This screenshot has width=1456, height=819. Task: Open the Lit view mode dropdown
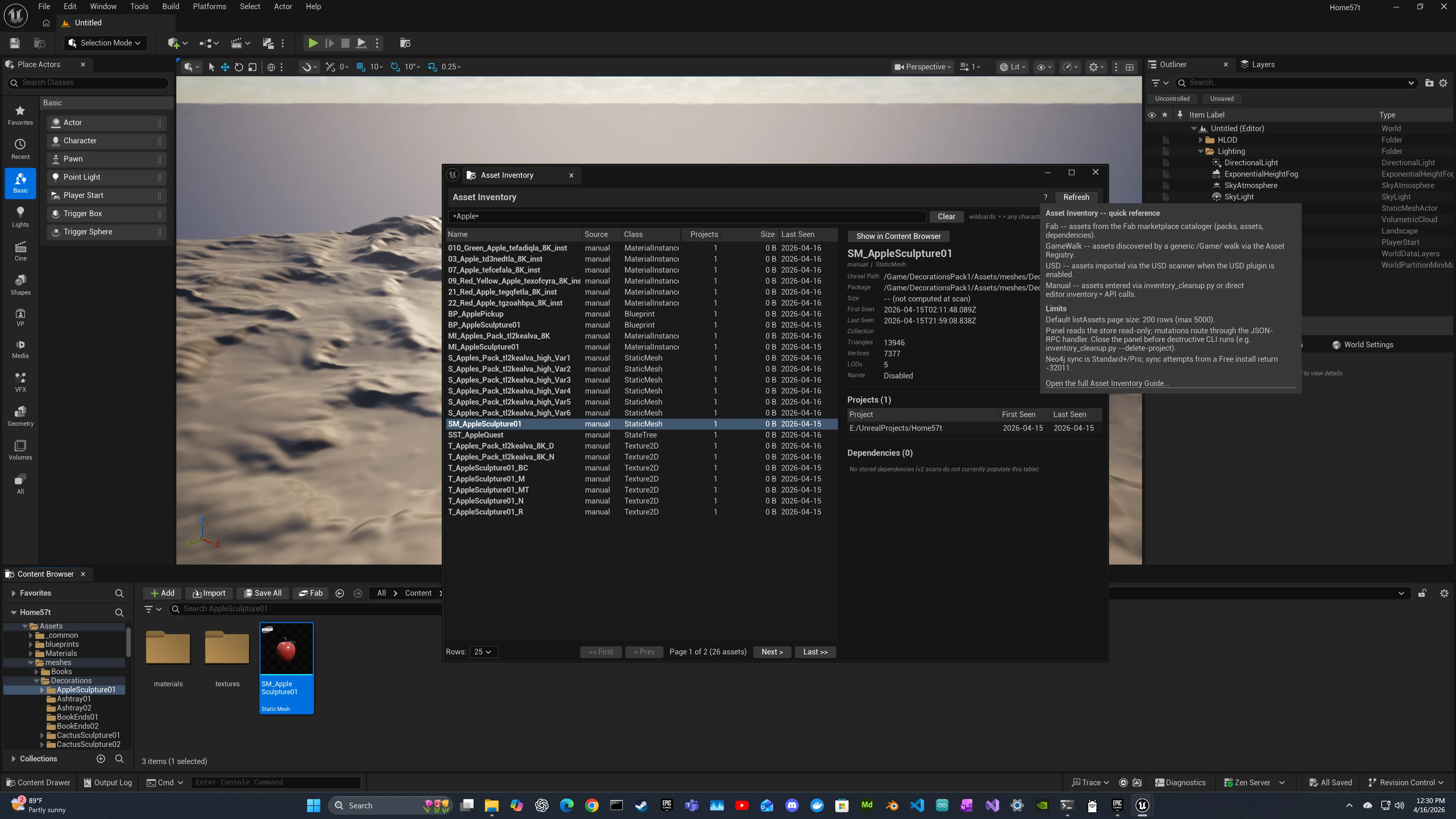1012,67
